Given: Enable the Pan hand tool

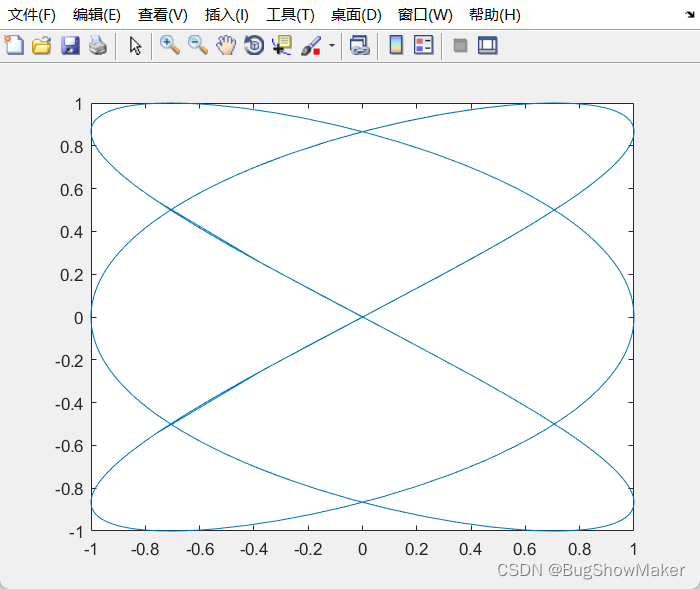Looking at the screenshot, I should pyautogui.click(x=226, y=45).
